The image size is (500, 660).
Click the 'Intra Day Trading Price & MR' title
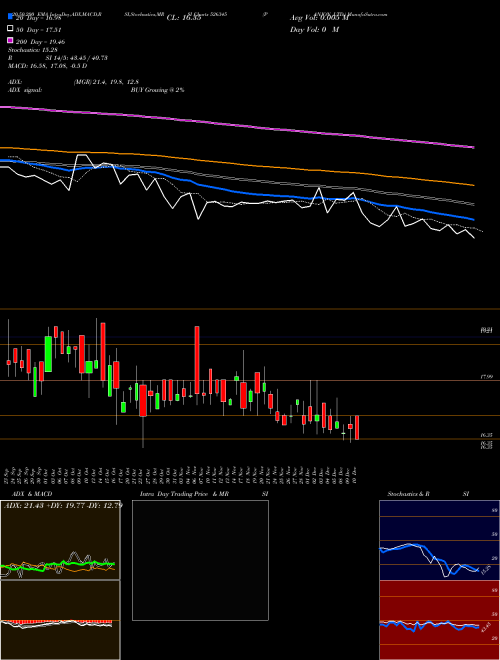pyautogui.click(x=184, y=494)
